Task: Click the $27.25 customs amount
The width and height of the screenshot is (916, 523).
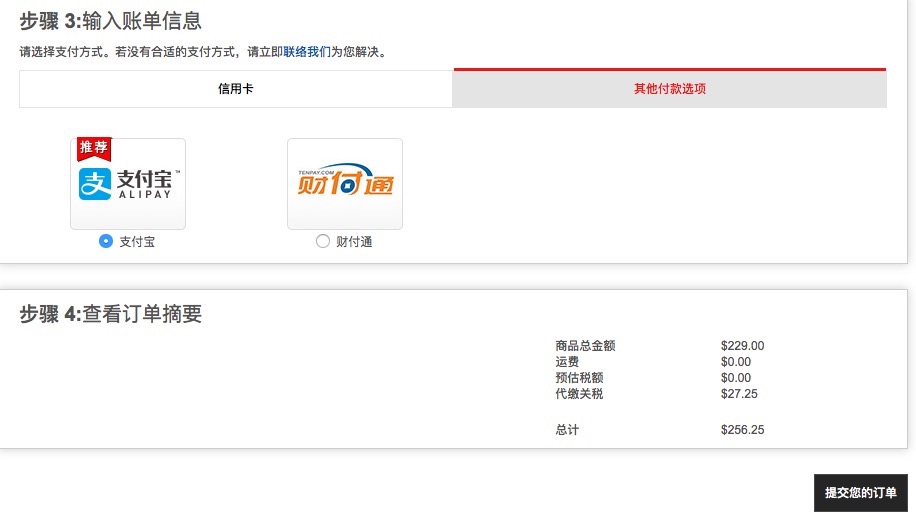Action: click(739, 394)
